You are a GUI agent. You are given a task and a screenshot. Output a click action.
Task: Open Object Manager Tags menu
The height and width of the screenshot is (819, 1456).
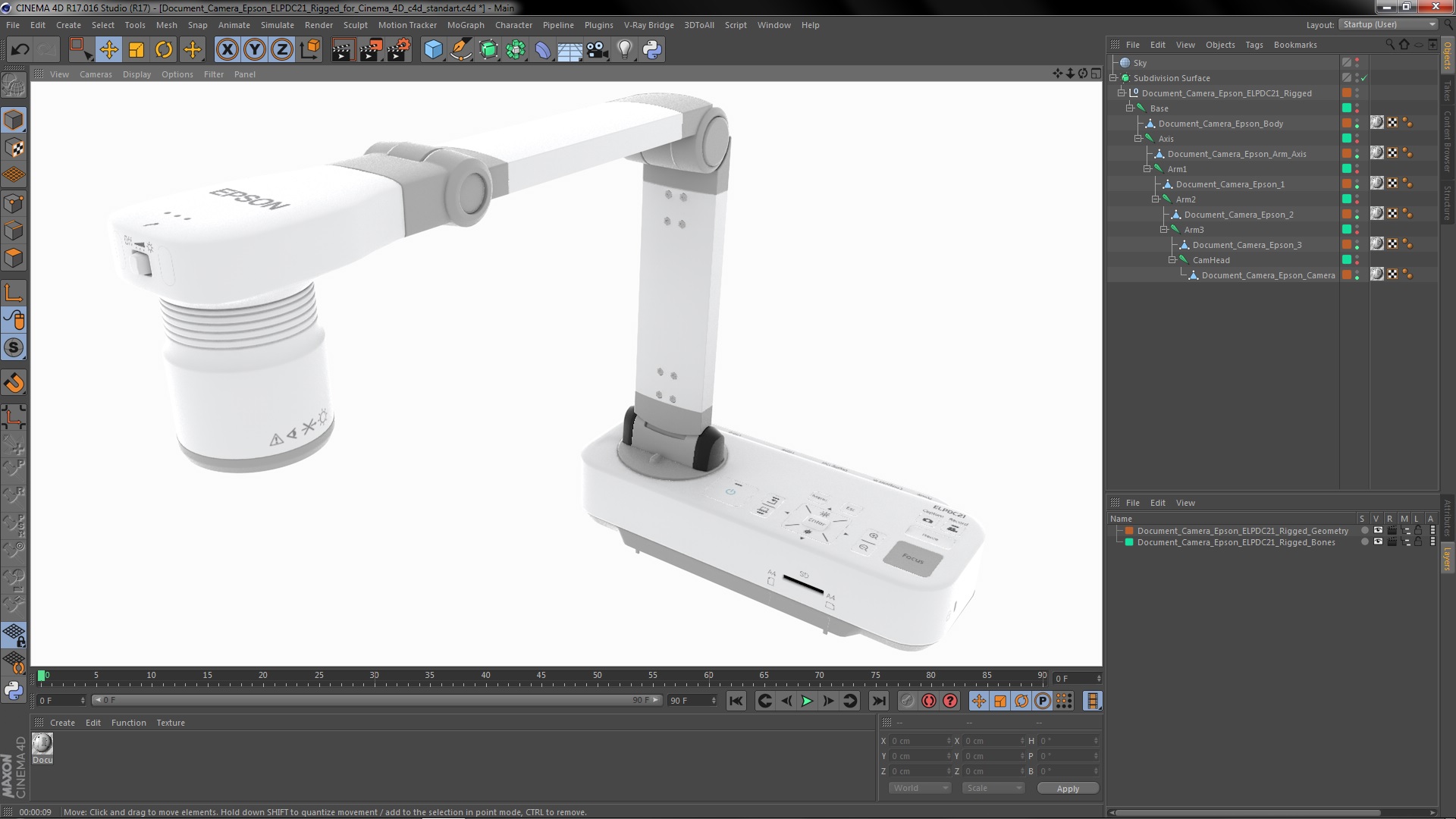1254,45
